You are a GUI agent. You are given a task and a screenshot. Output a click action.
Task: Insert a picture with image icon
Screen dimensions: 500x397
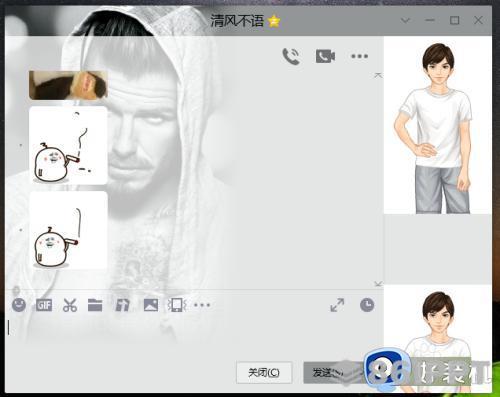(x=151, y=305)
